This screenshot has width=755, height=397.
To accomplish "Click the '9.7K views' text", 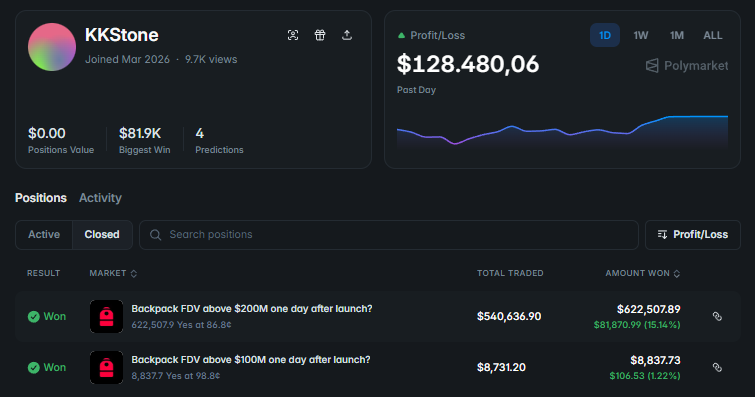I will click(x=211, y=59).
